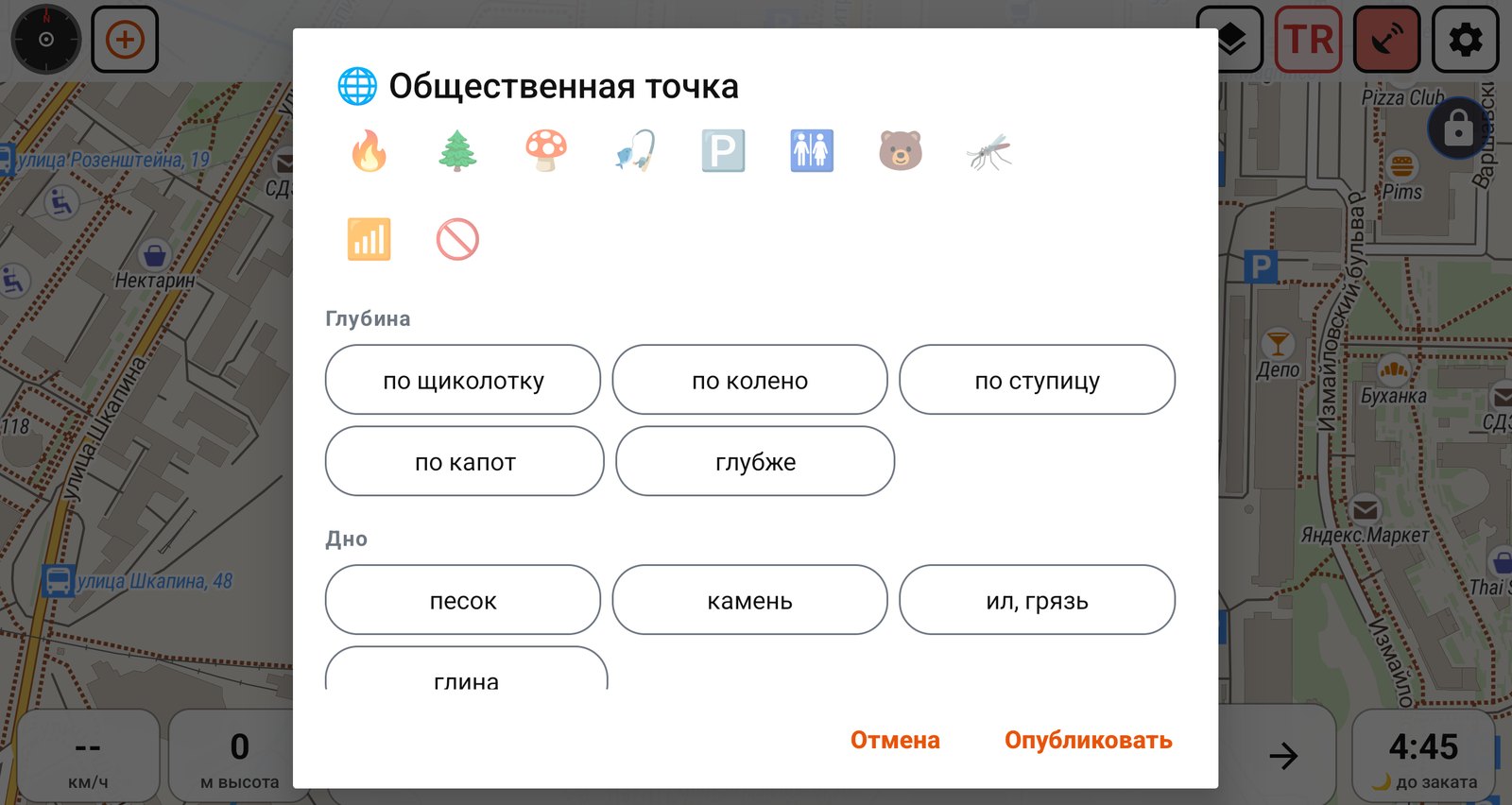Screen dimensions: 1512x805
Task: Tap the burger icon for Pims
Action: coord(1402,166)
